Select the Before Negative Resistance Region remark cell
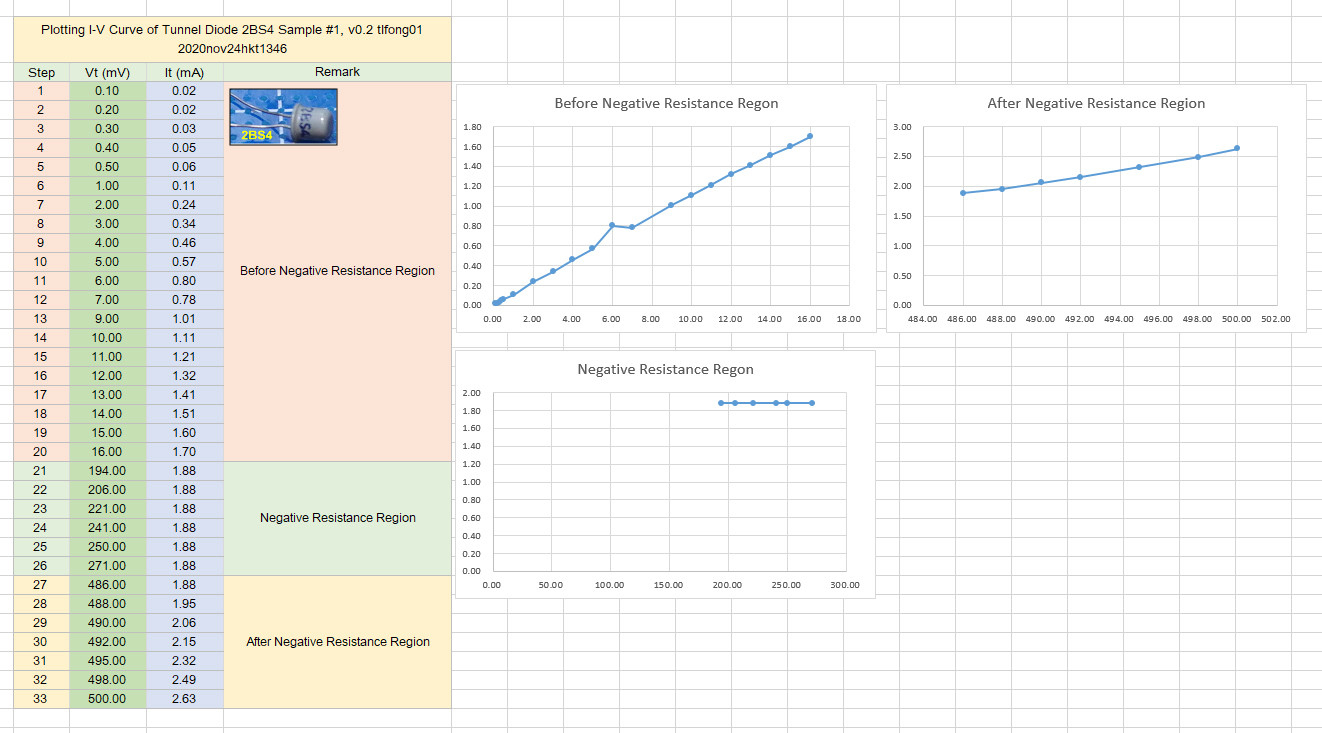Viewport: 1322px width, 733px height. click(337, 270)
